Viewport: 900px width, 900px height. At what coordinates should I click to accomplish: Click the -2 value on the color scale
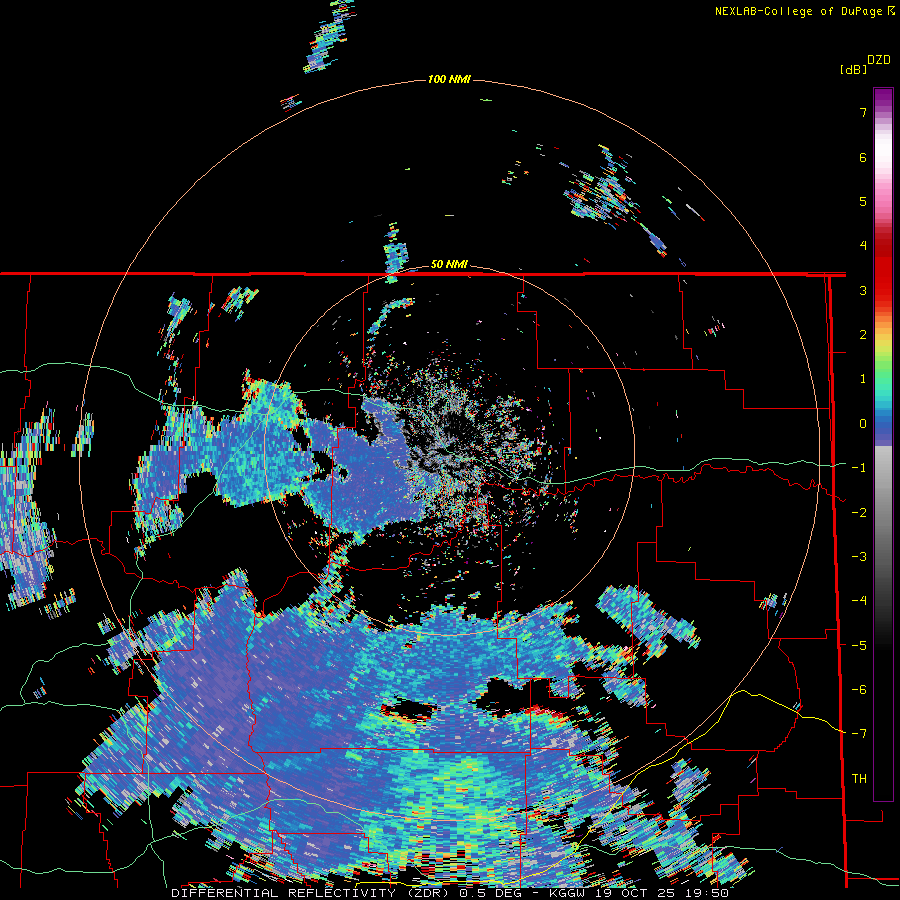[x=859, y=513]
